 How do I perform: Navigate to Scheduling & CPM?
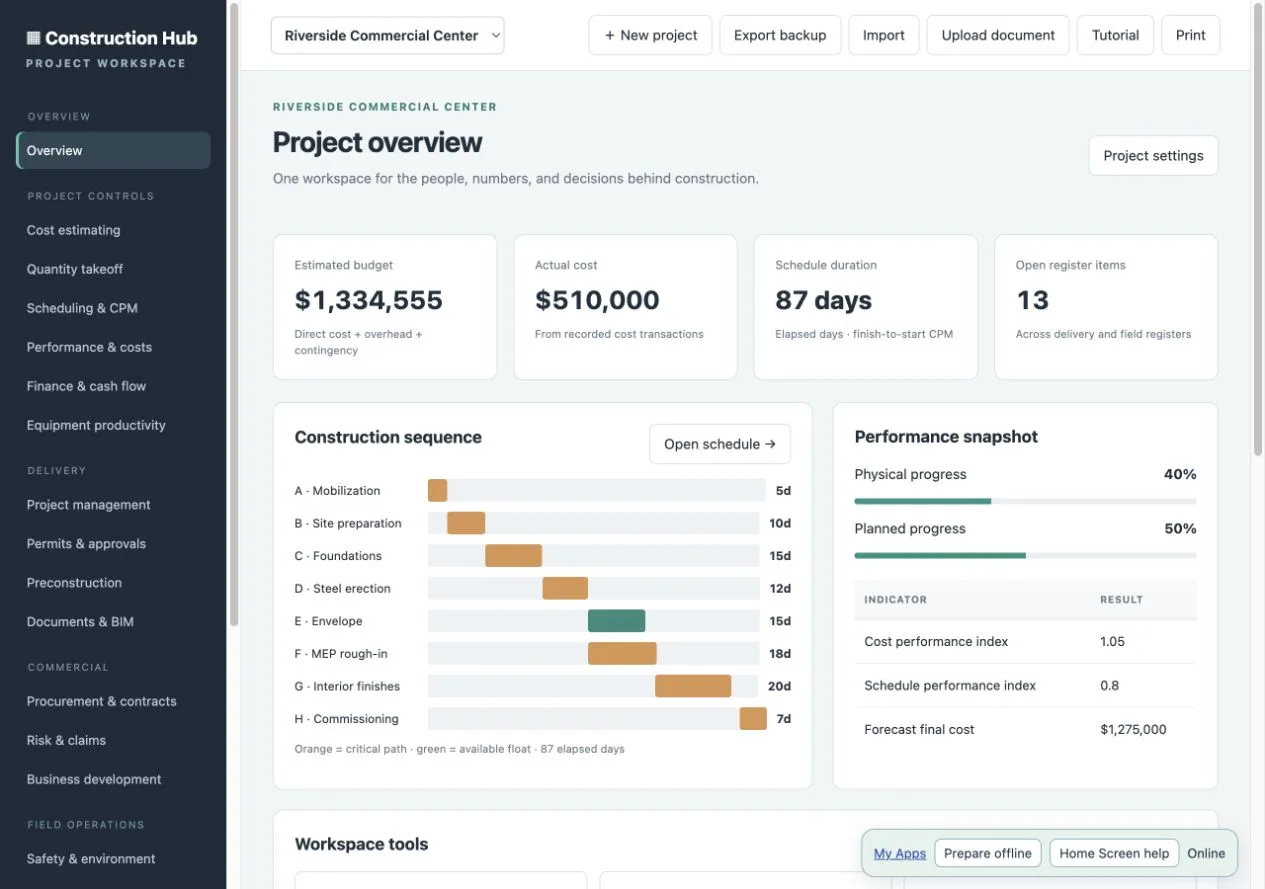[114, 308]
